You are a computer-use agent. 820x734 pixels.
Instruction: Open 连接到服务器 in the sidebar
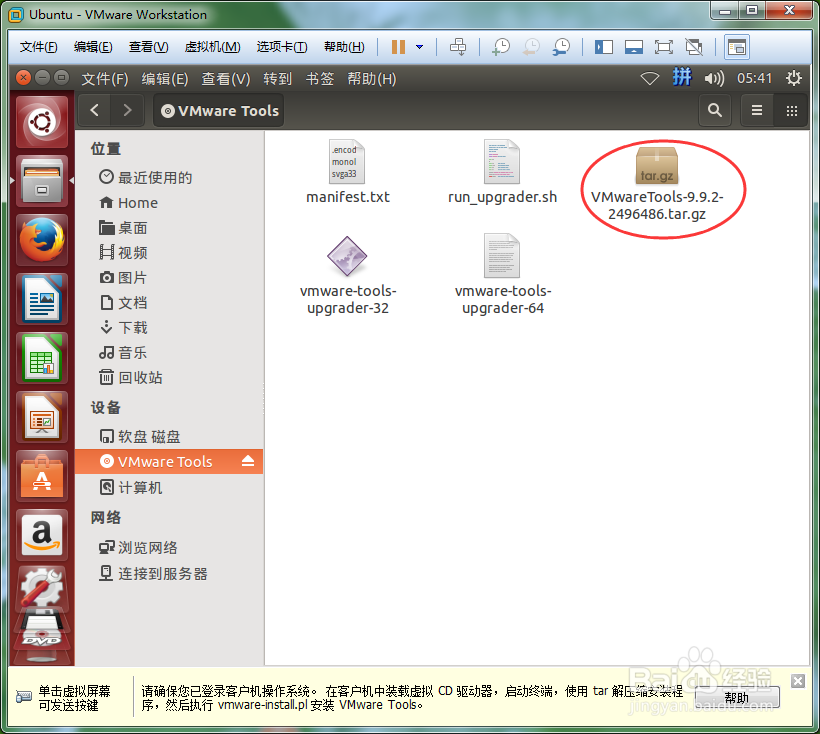click(153, 574)
